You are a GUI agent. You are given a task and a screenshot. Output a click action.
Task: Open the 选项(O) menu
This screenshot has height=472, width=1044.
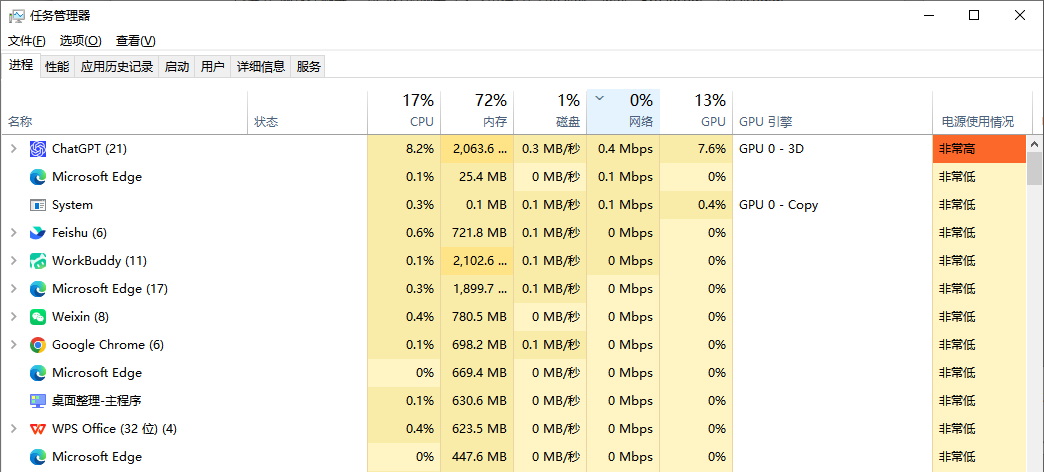coord(81,41)
